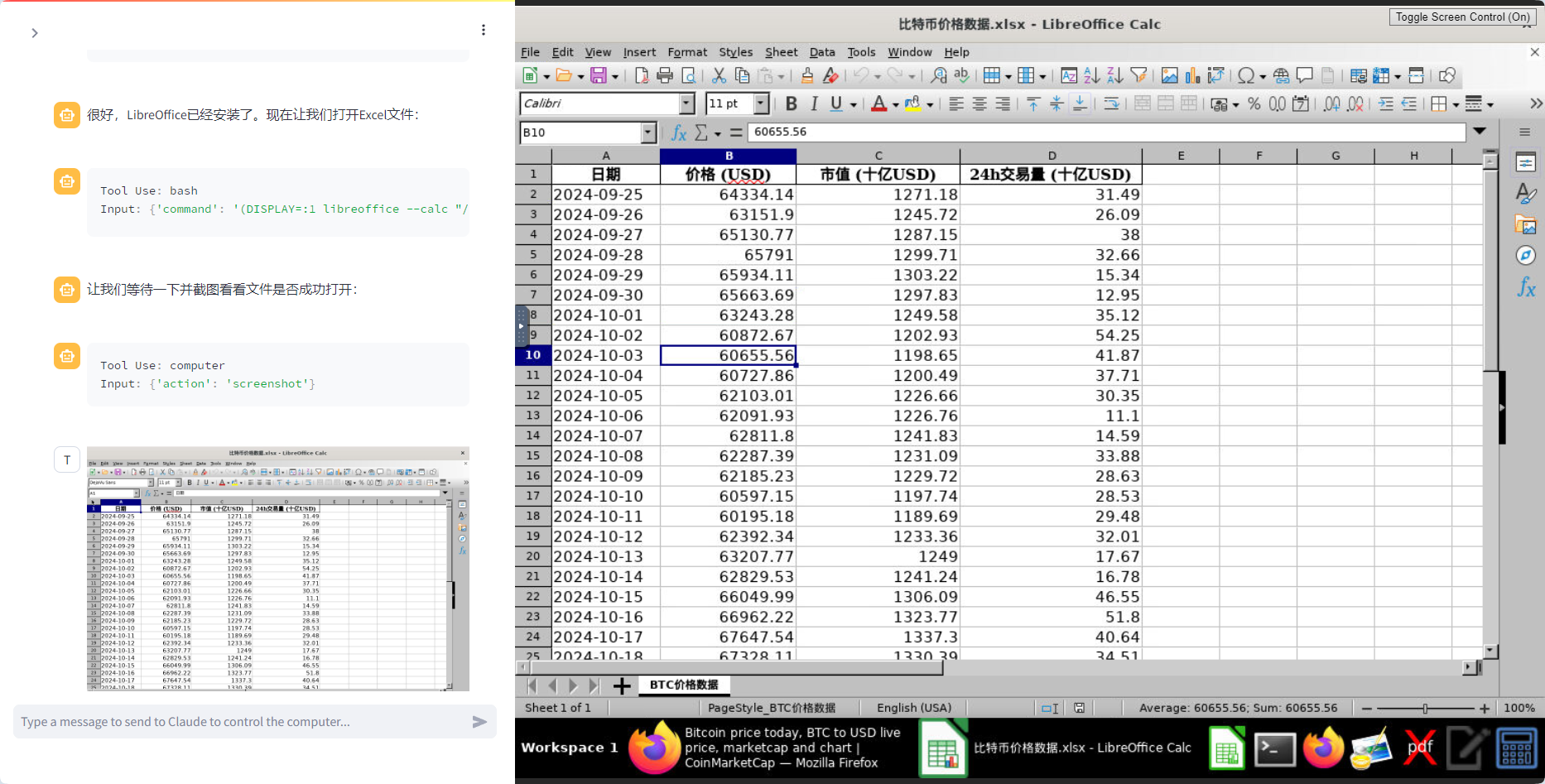Image resolution: width=1545 pixels, height=784 pixels.
Task: Expand the borders dropdown arrow
Action: [1456, 105]
